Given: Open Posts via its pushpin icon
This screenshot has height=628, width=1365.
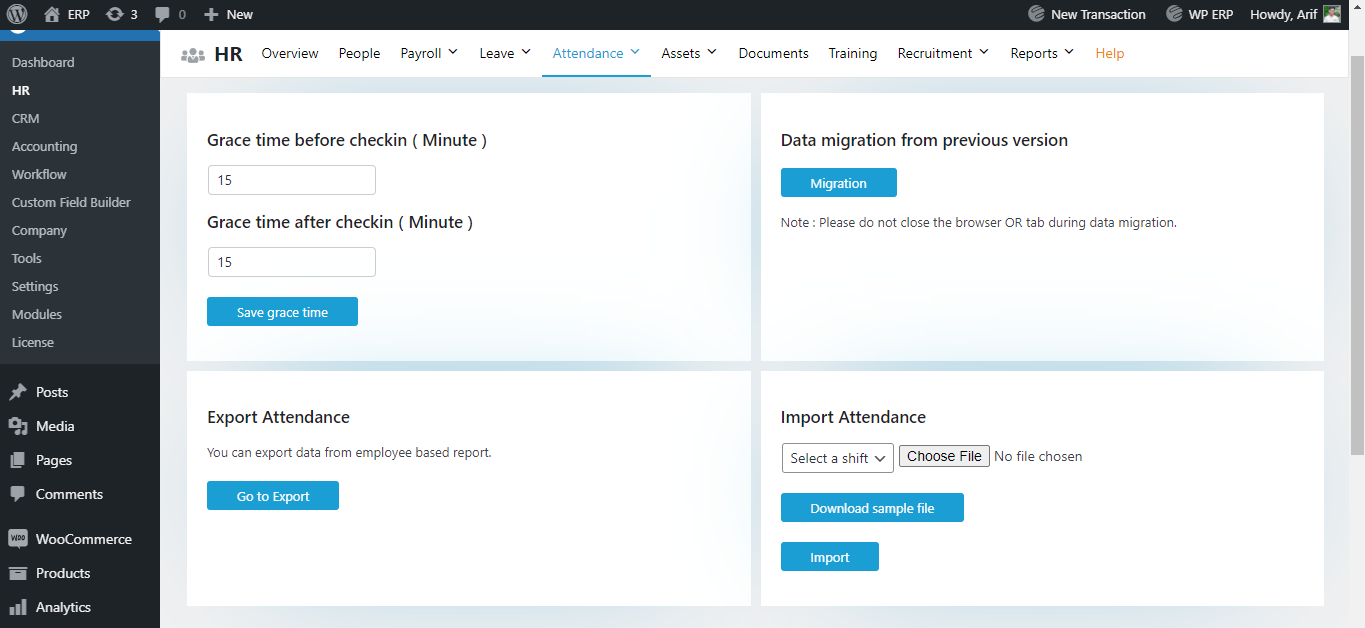Looking at the screenshot, I should pos(17,392).
